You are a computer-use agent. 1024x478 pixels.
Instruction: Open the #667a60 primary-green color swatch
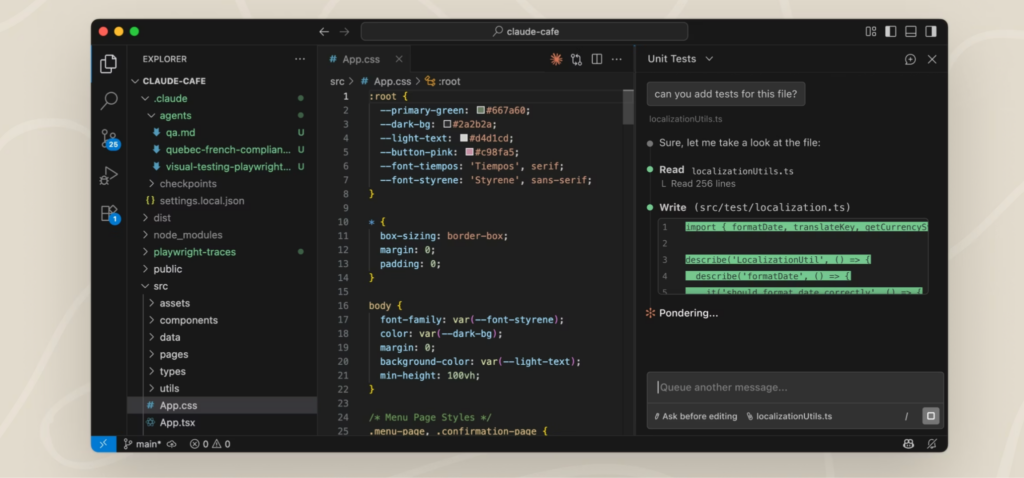481,110
